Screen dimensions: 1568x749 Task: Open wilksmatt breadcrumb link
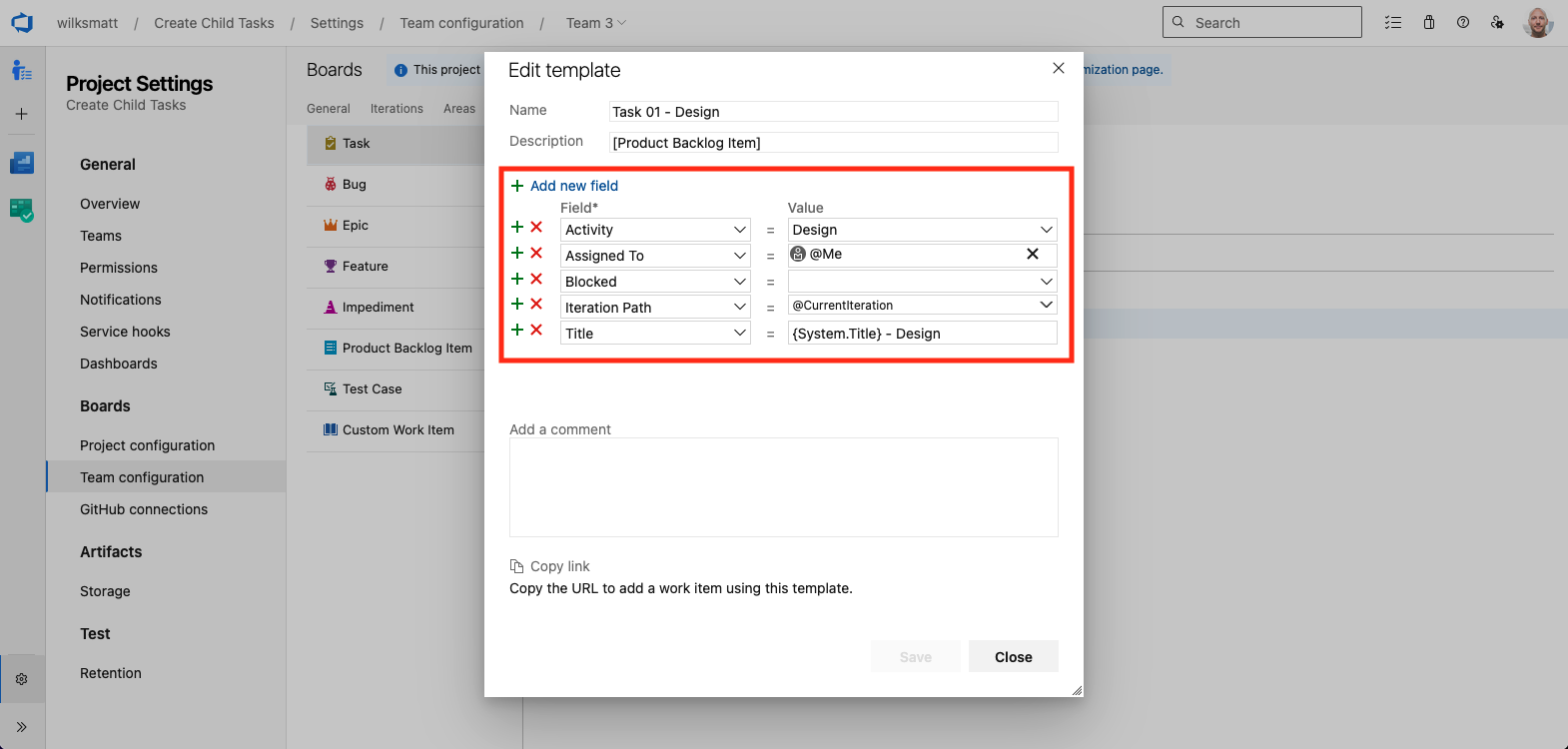click(88, 23)
